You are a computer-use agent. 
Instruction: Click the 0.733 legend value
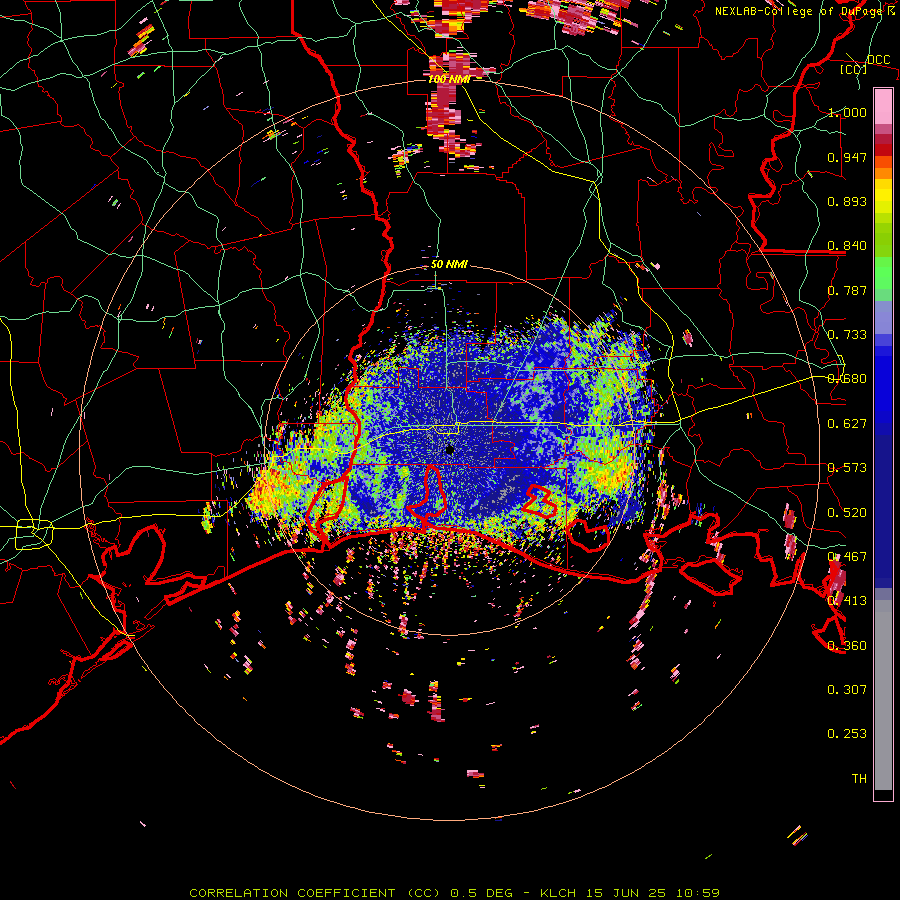pos(847,335)
